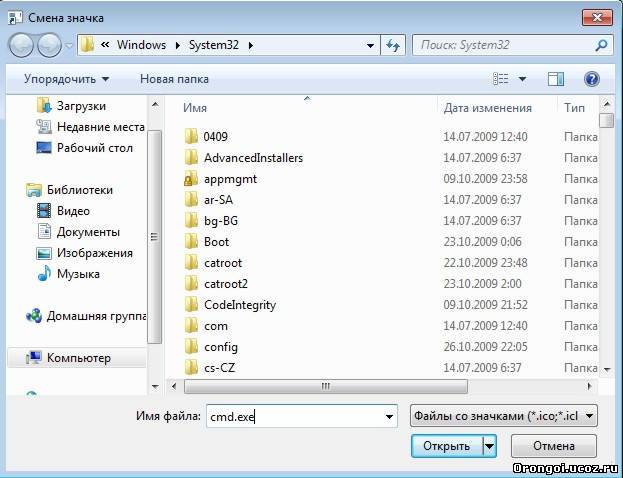This screenshot has width=623, height=478.
Task: Select the 0409 folder icon
Action: (x=191, y=136)
